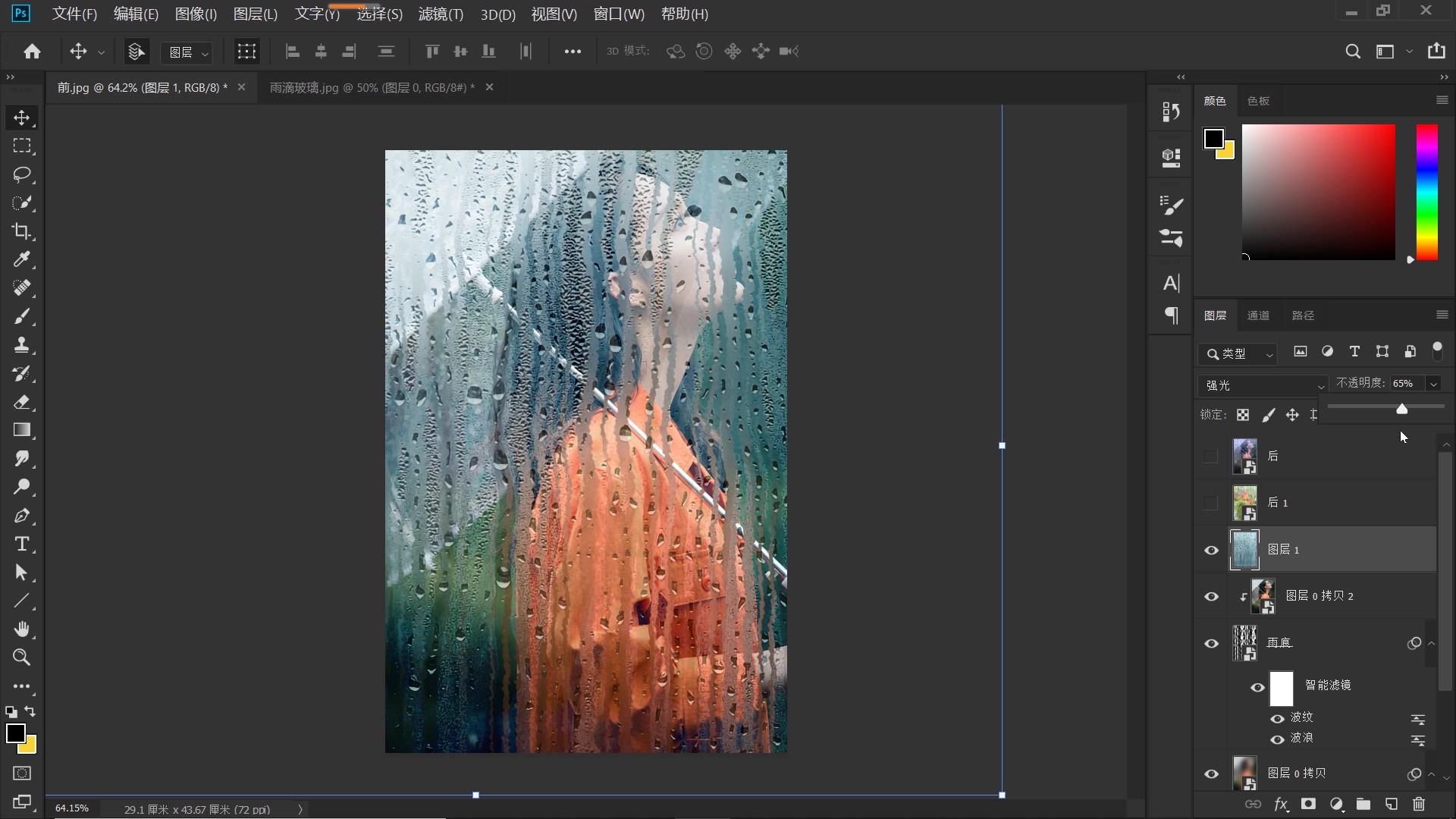Select the Crop tool
The image size is (1456, 819).
(x=21, y=231)
